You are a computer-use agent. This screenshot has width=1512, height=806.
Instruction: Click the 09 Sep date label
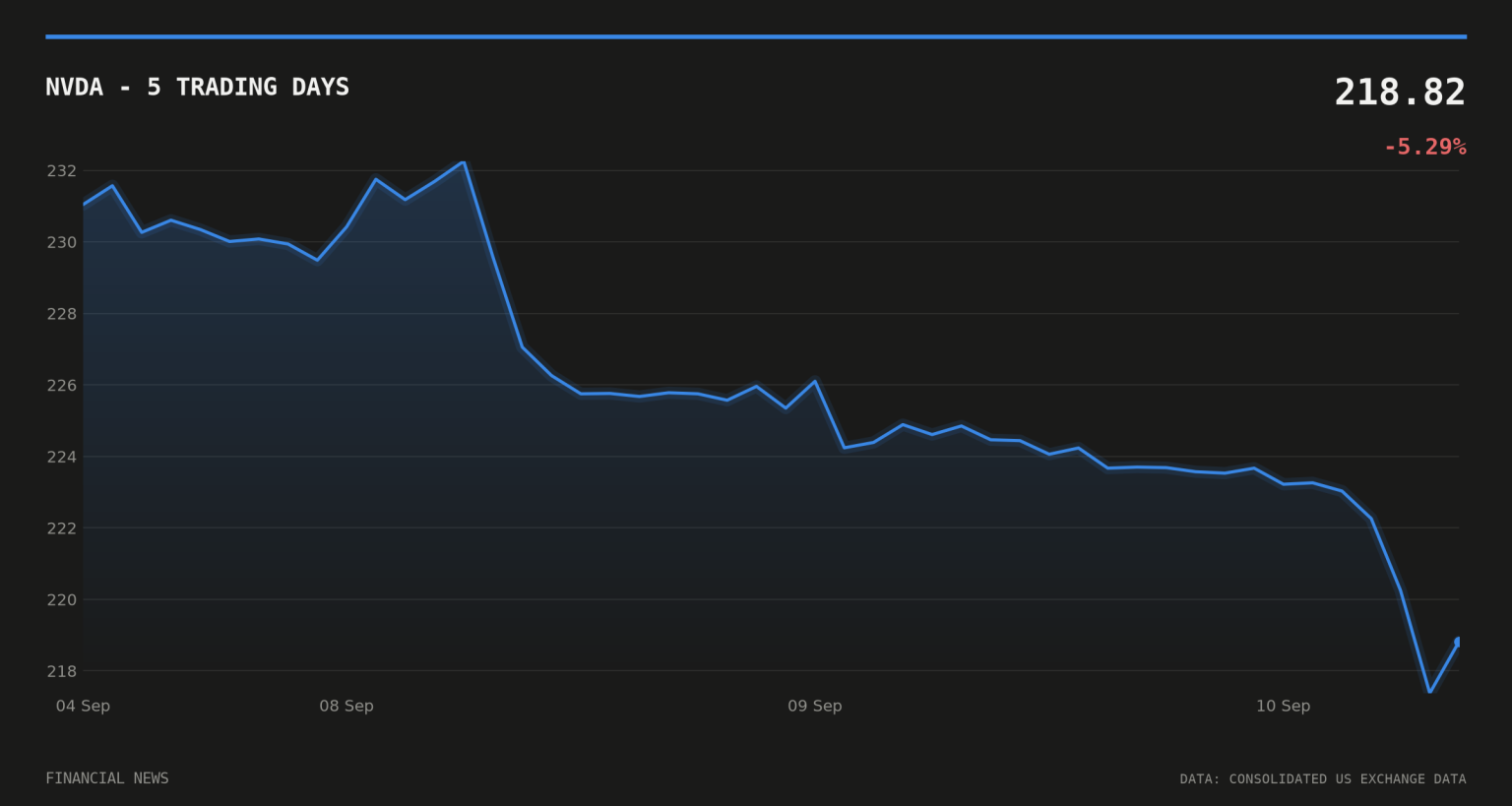tap(815, 706)
